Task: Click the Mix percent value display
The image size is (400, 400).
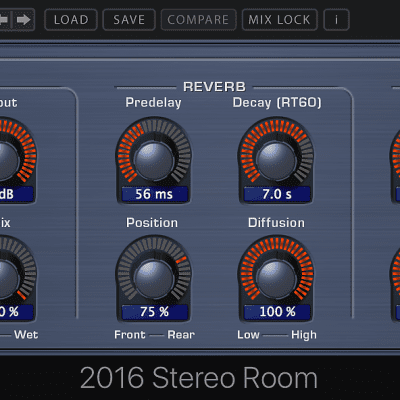Action: 16,312
